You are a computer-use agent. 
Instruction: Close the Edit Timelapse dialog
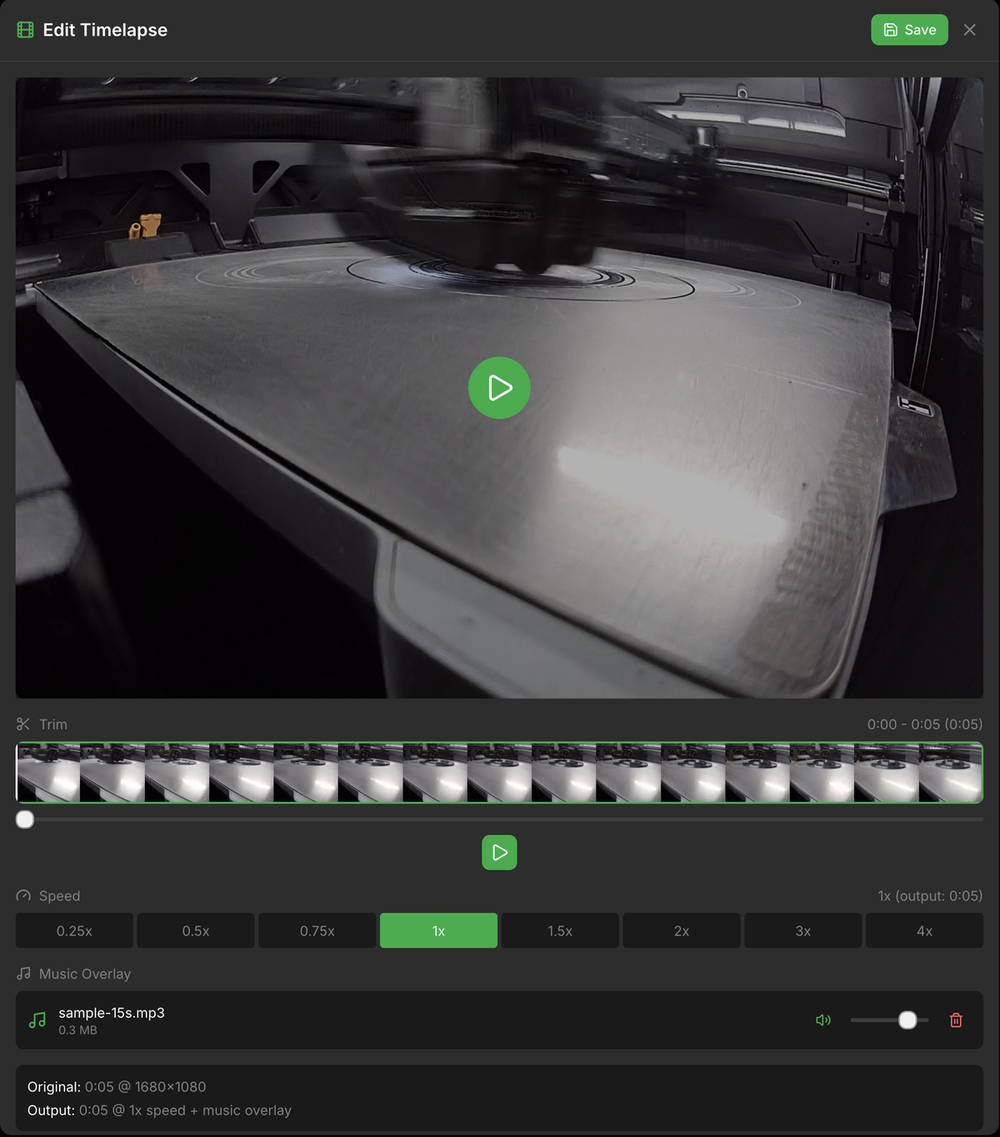click(969, 29)
